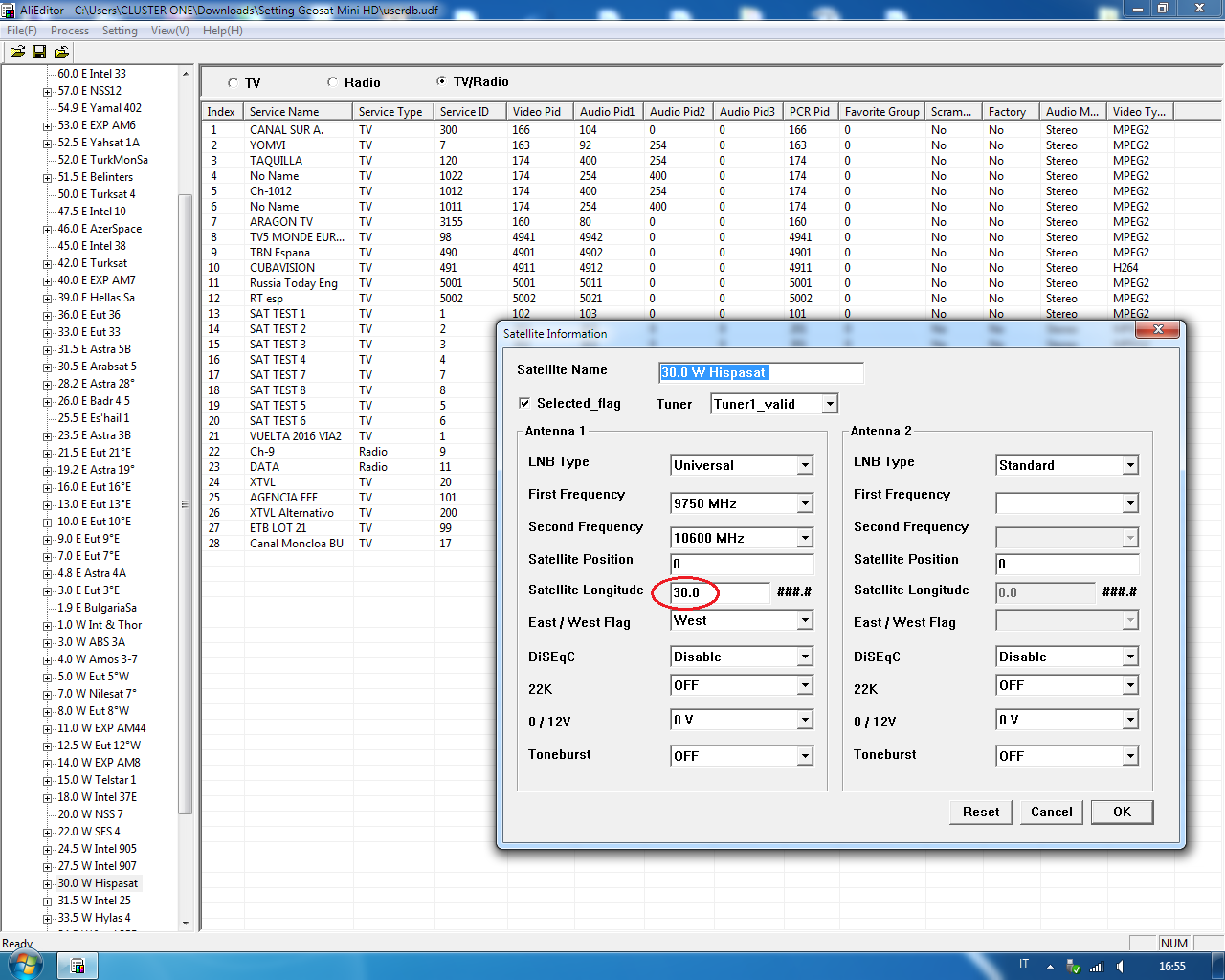
Task: Click the AliEditor title bar app icon
Action: [10, 10]
